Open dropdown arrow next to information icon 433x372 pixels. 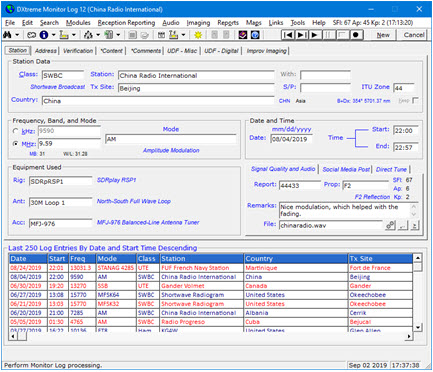click(53, 35)
